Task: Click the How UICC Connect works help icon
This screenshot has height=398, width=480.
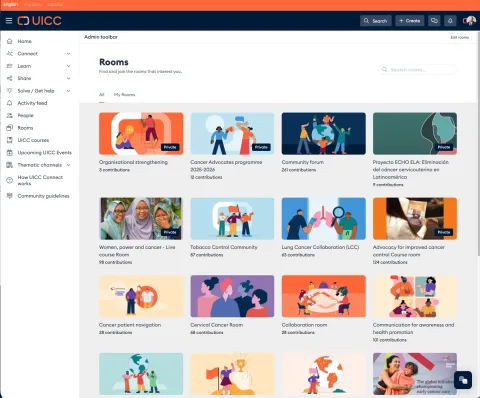Action: pos(10,180)
